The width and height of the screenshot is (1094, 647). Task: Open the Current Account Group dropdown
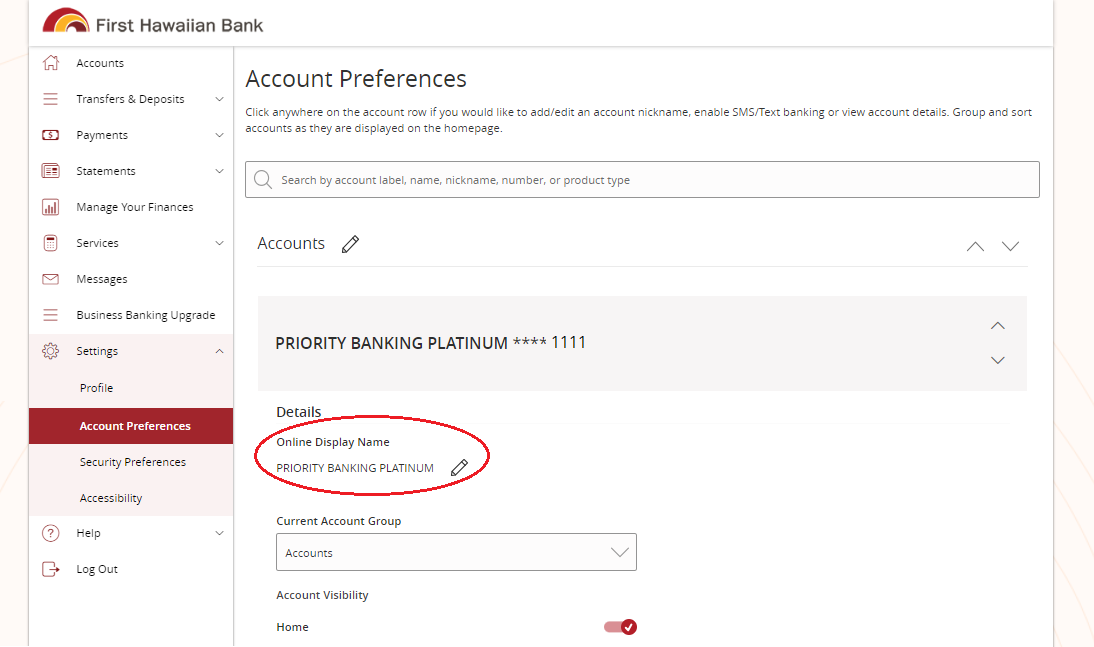(456, 553)
